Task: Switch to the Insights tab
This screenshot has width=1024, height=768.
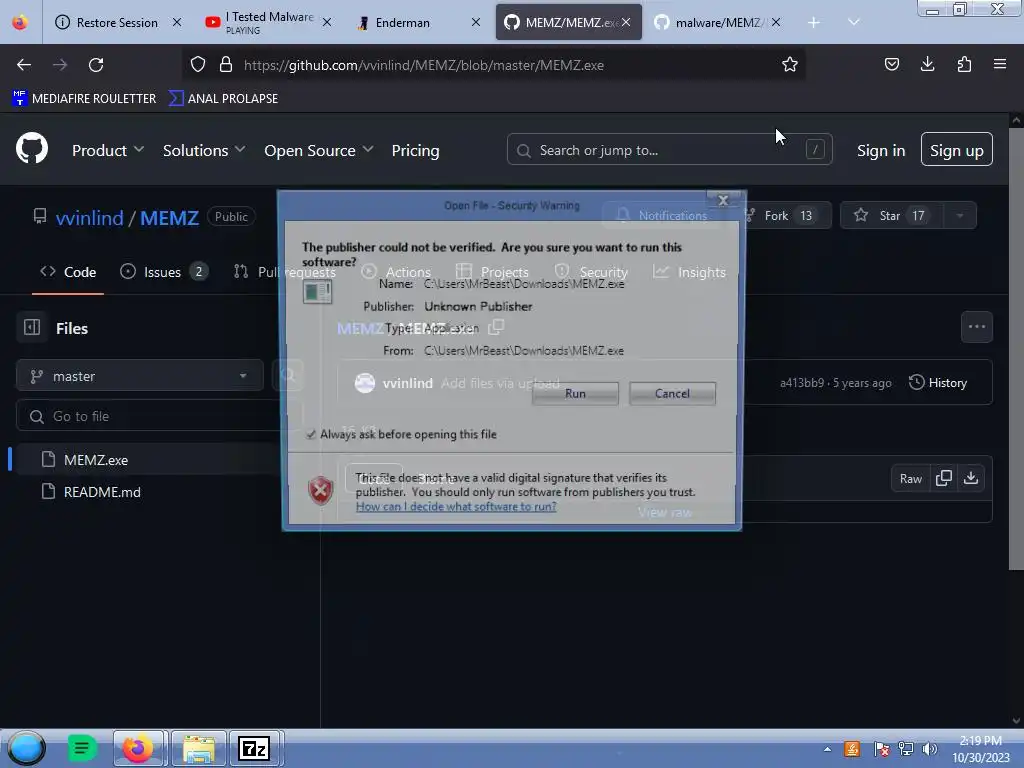Action: pyautogui.click(x=690, y=272)
